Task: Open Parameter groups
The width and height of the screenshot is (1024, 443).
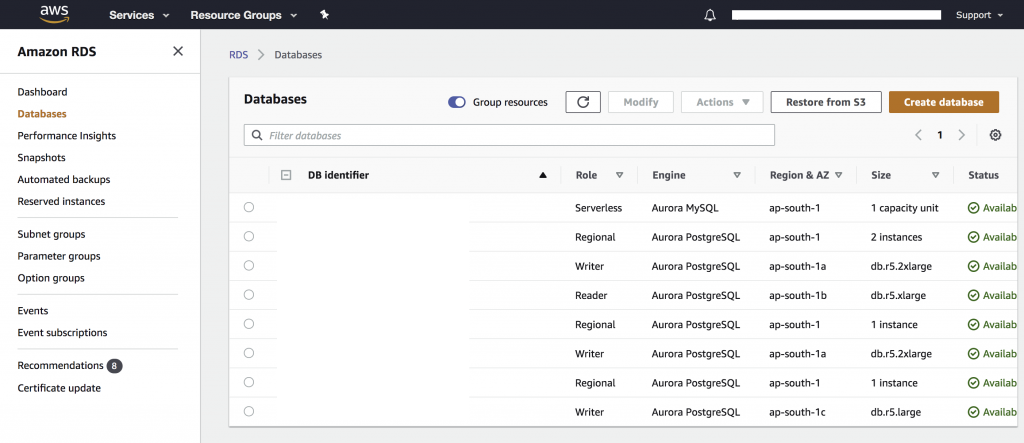Action: pyautogui.click(x=59, y=256)
